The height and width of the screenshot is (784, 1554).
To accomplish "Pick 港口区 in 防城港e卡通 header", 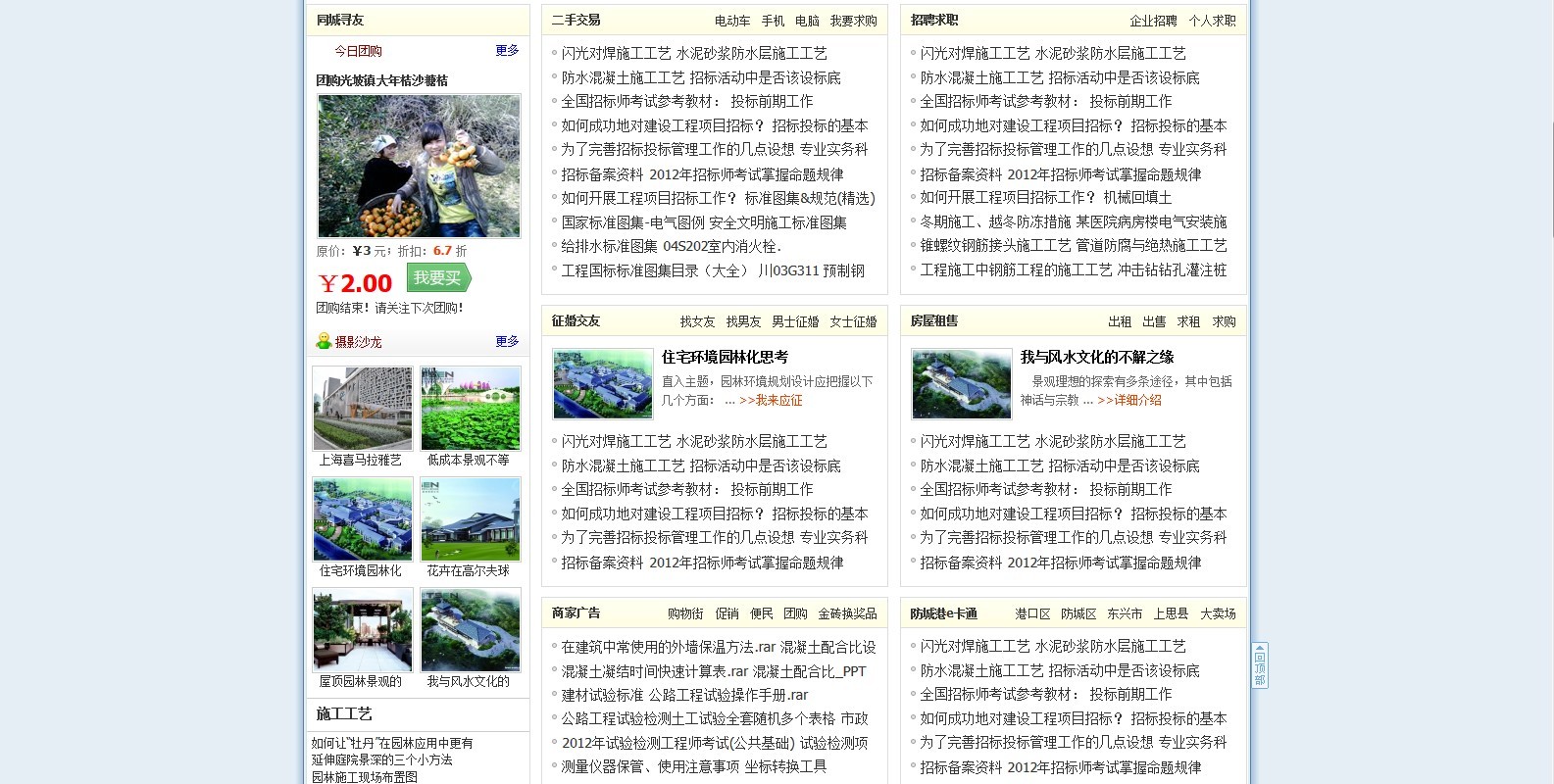I will coord(1032,613).
